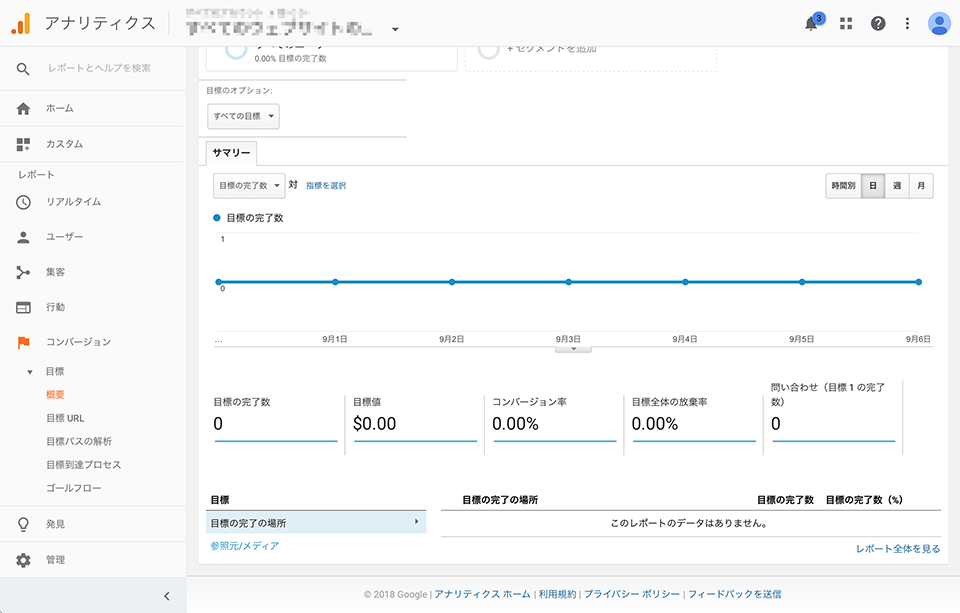This screenshot has height=613, width=960.
Task: Open the three-dot more options menu
Action: 907,24
